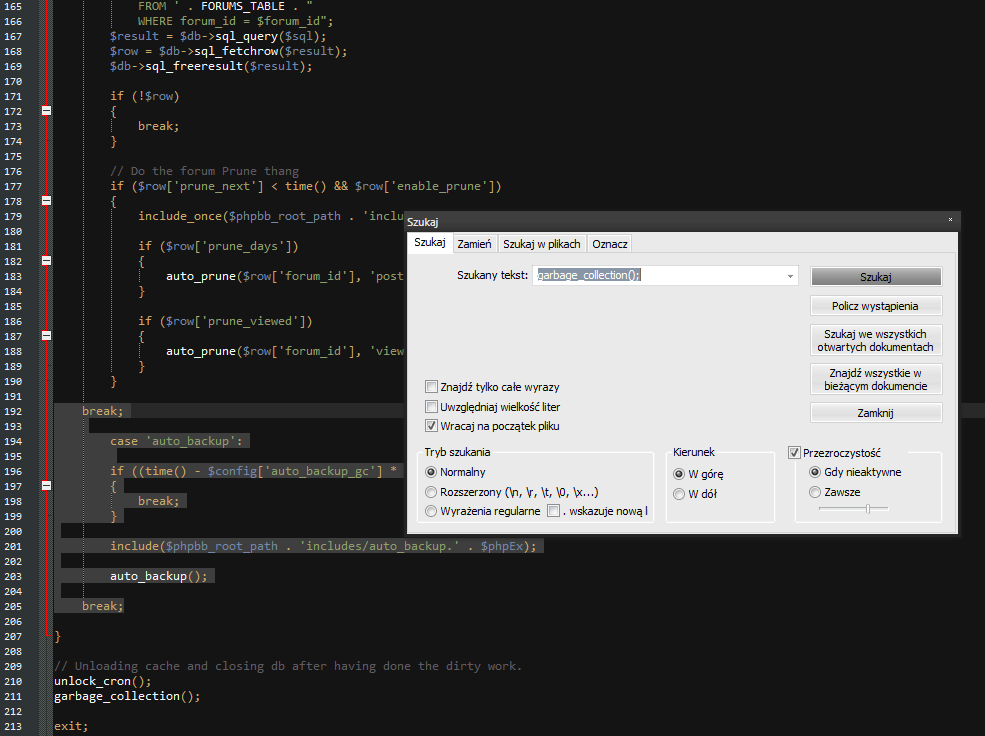This screenshot has width=985, height=736.
Task: Click the 'garbage_collection();' code line
Action: pyautogui.click(x=127, y=696)
